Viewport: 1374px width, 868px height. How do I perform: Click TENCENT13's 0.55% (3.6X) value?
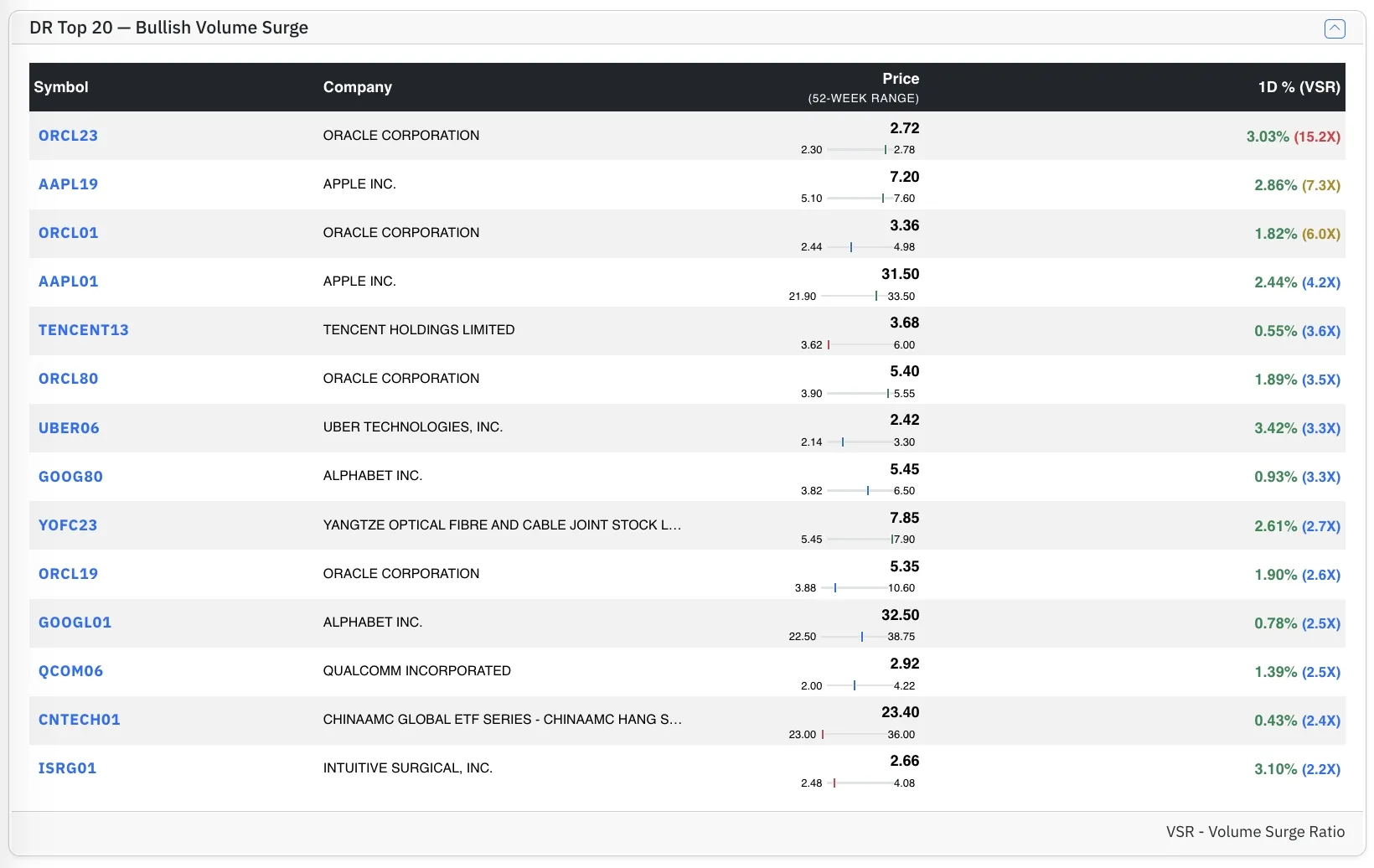point(1297,331)
